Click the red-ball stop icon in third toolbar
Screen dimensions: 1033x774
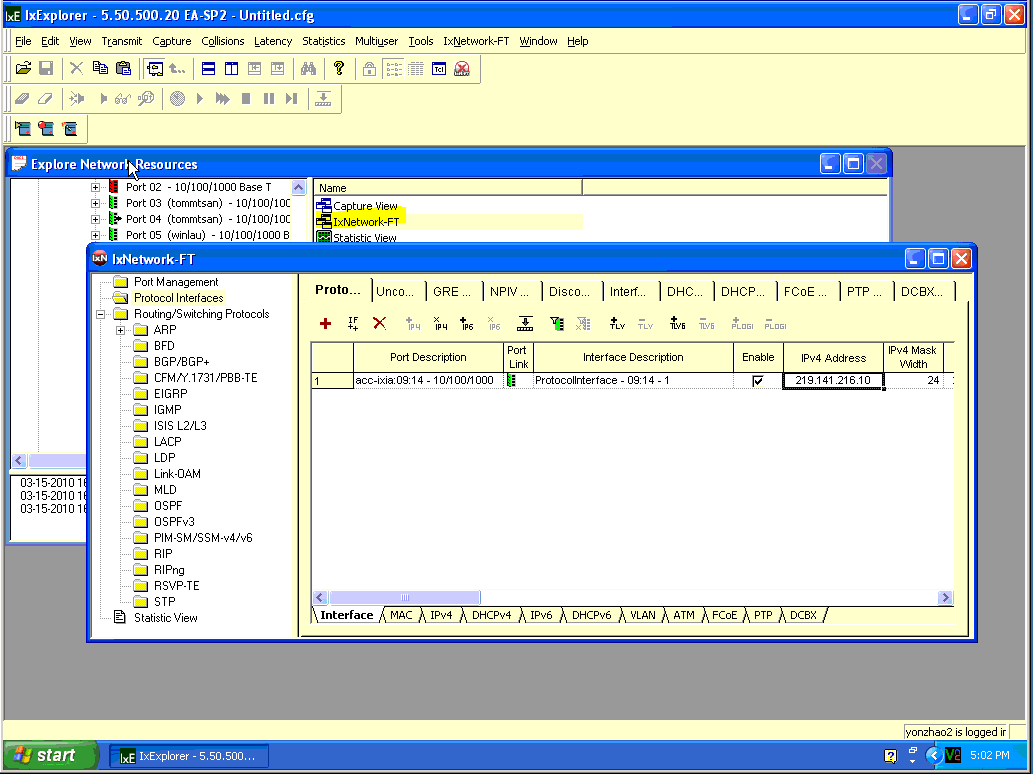coord(46,128)
